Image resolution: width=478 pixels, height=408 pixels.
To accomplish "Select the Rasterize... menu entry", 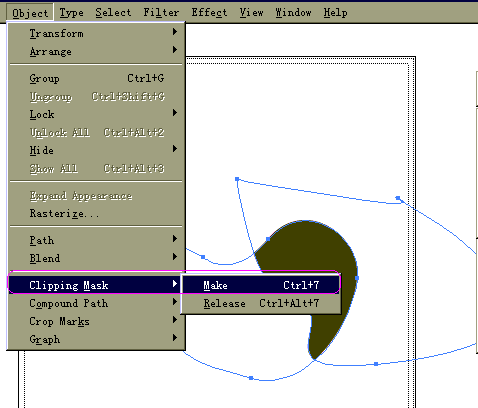I will pos(96,213).
